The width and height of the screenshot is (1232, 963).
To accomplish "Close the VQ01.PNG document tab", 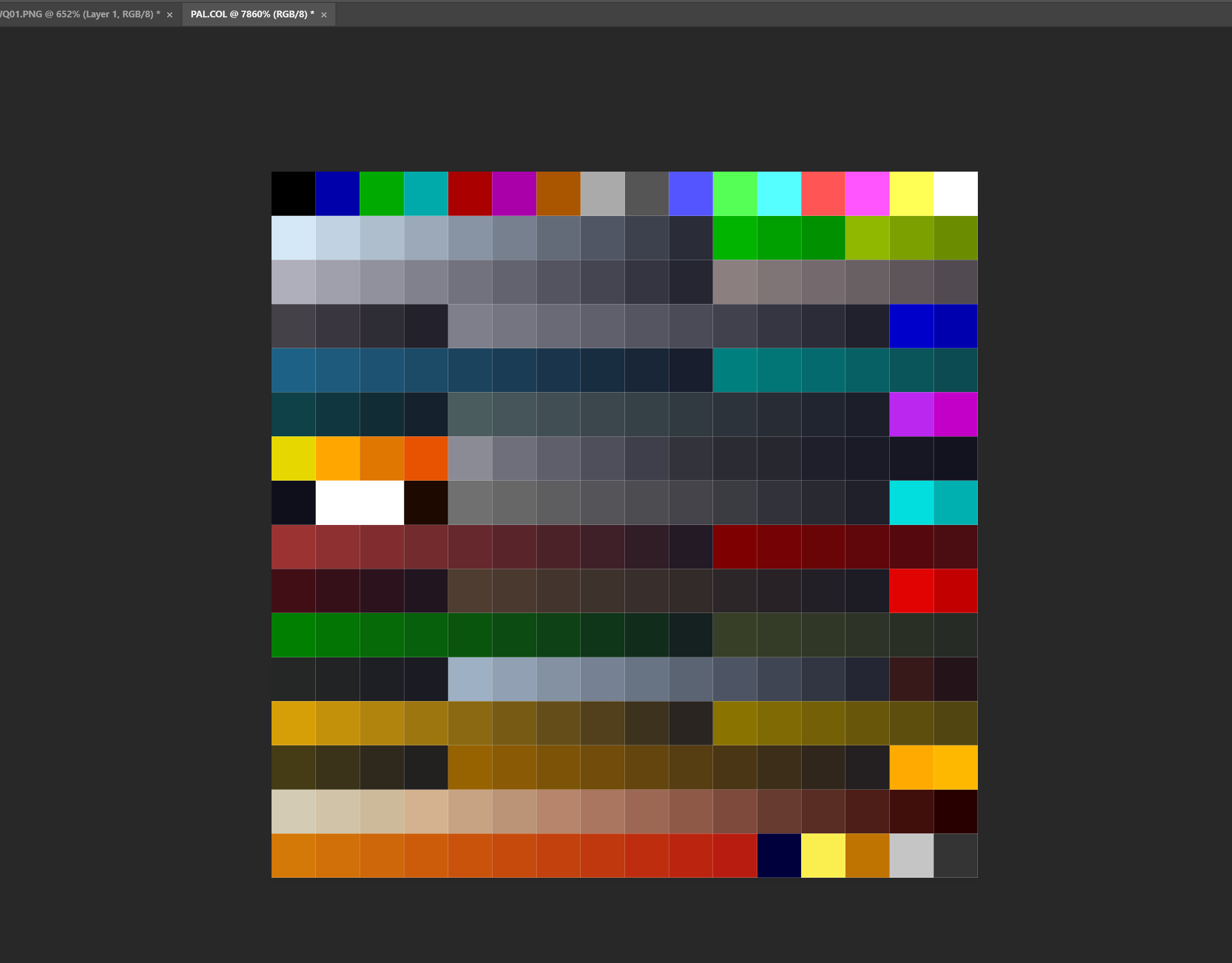I will coord(170,15).
